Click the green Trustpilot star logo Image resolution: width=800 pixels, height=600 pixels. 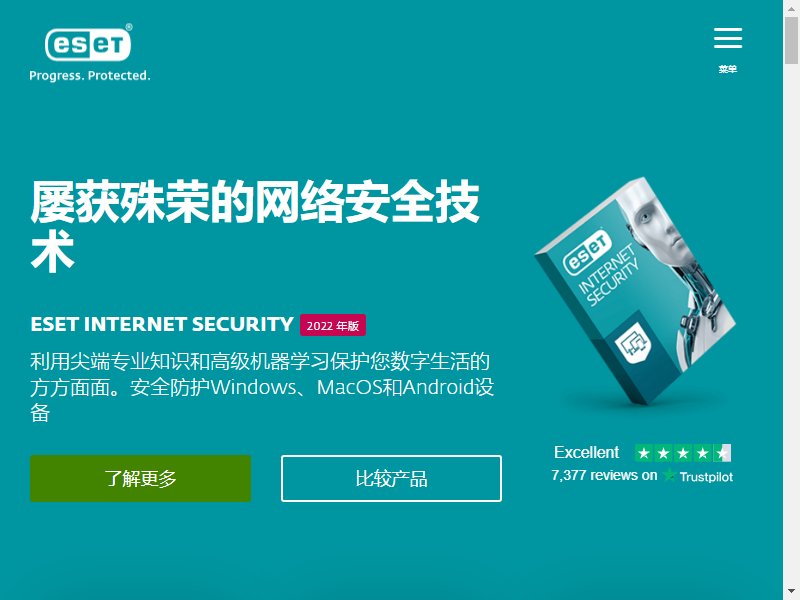(669, 476)
